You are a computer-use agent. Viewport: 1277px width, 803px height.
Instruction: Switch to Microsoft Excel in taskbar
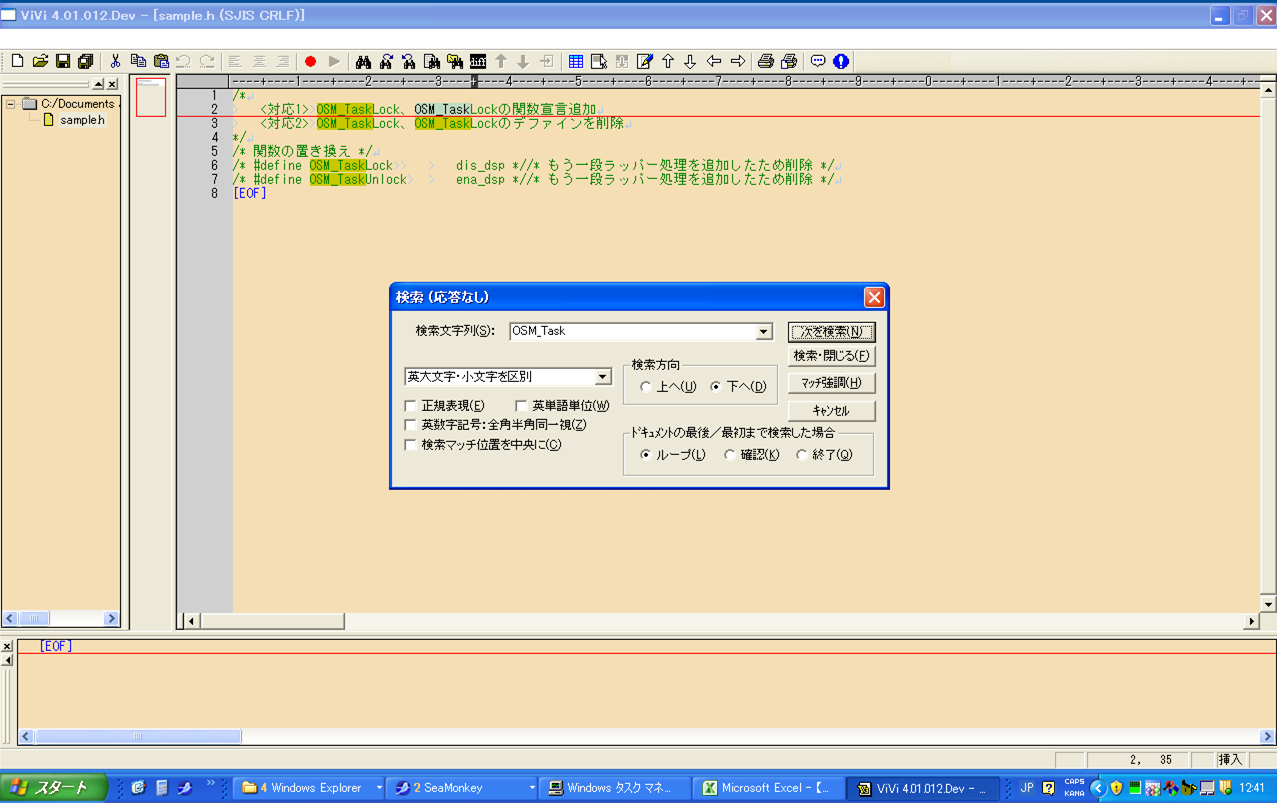tap(768, 788)
